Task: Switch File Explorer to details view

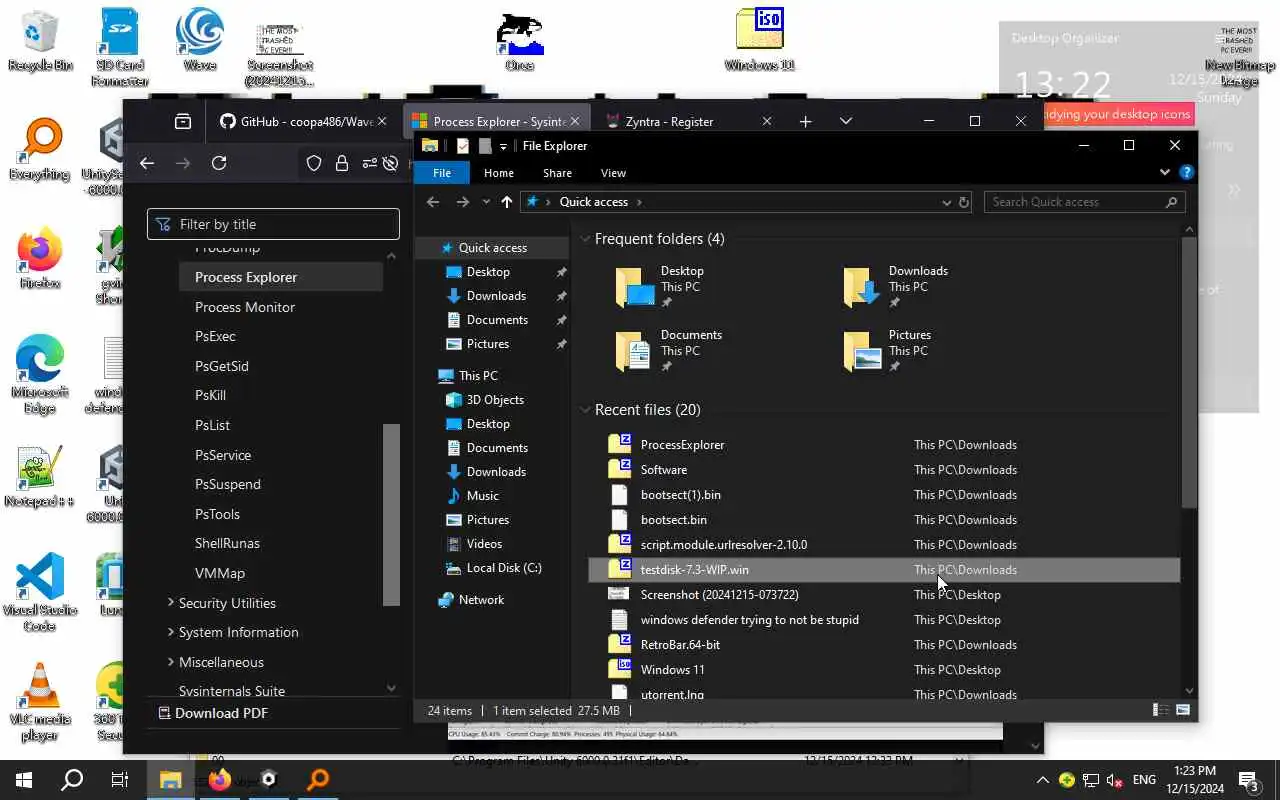Action: 1161,710
